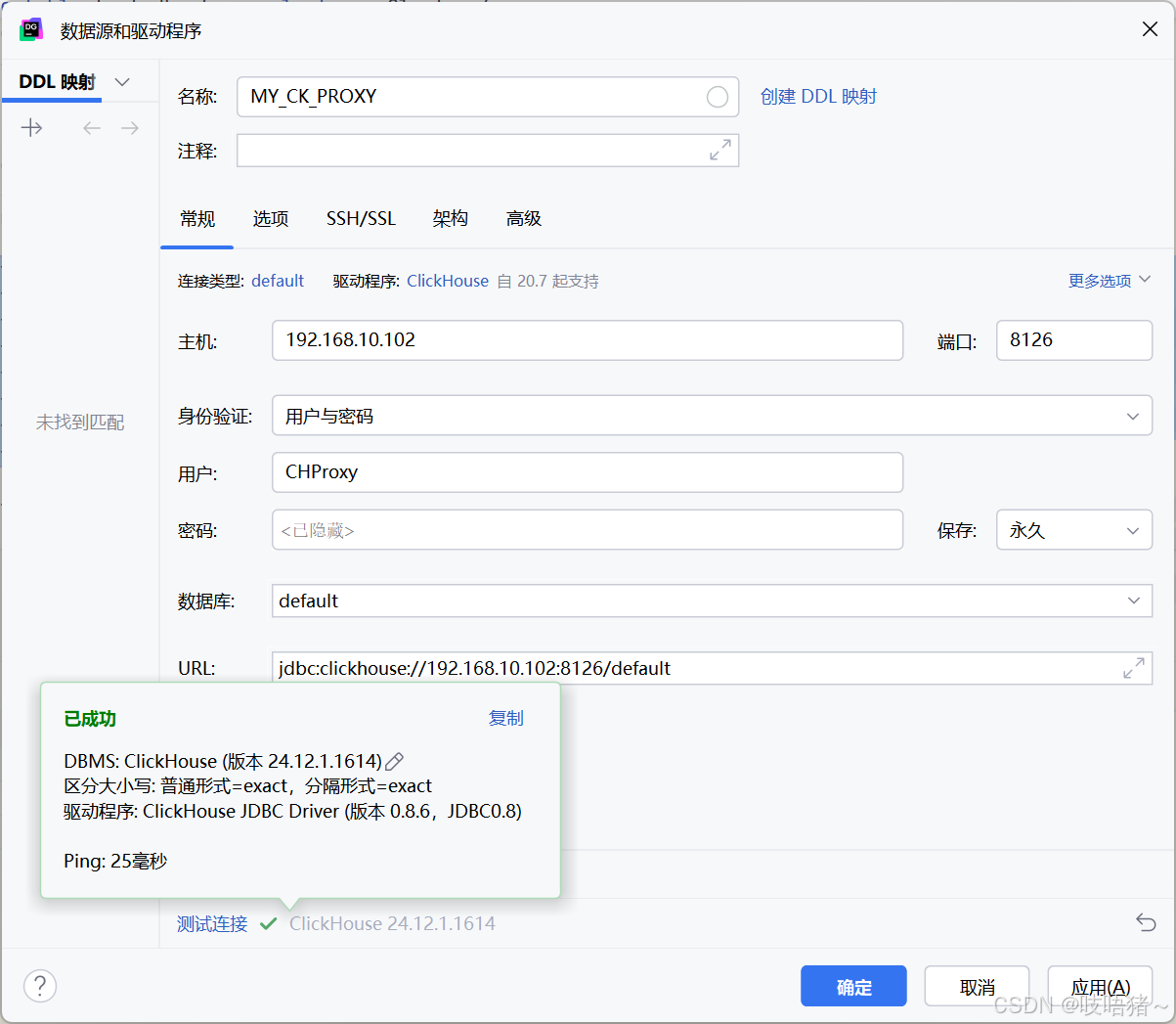The height and width of the screenshot is (1024, 1176).
Task: Click the 自 20.7 起支持 text
Action: click(547, 281)
